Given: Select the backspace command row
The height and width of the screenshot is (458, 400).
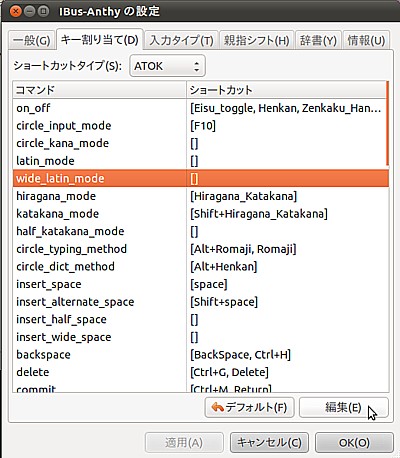Looking at the screenshot, I should pyautogui.click(x=201, y=355).
